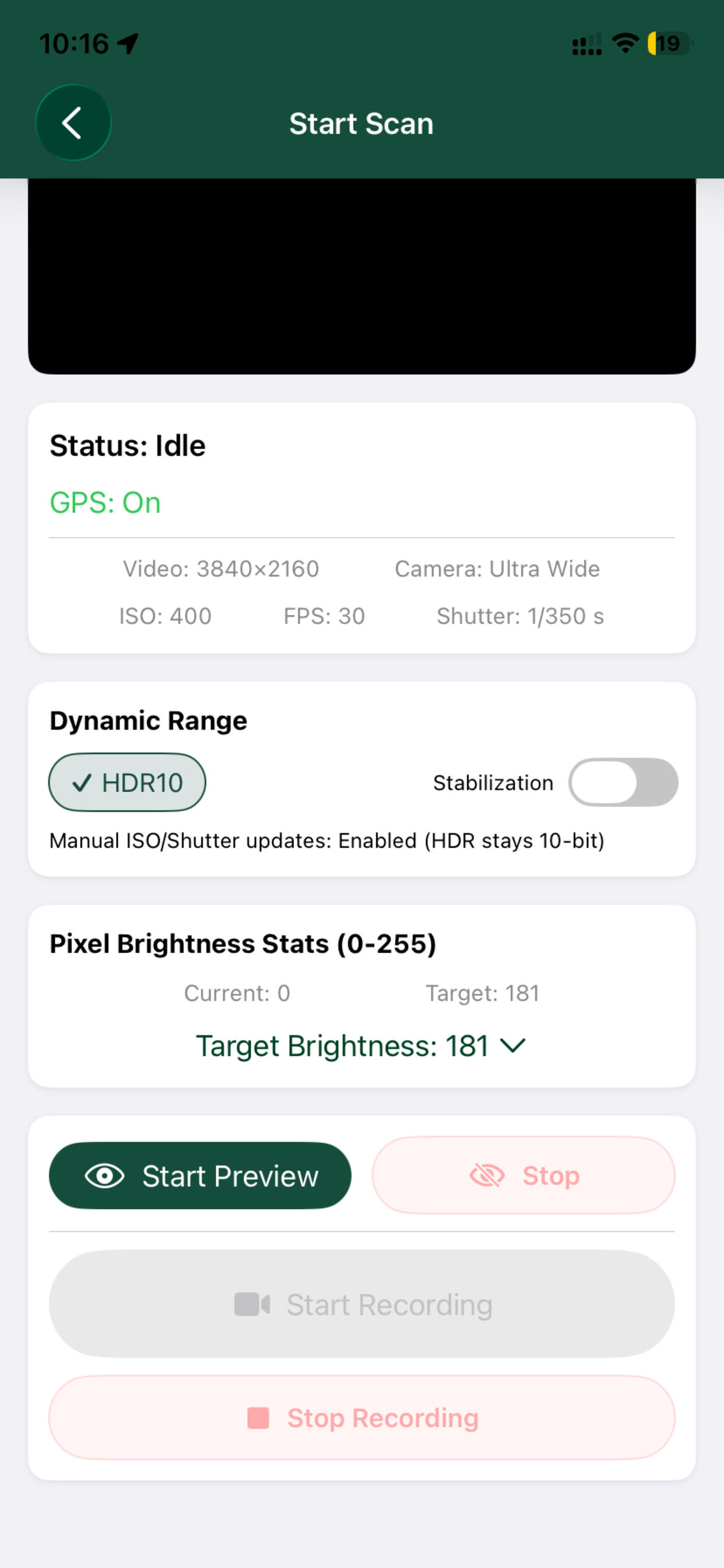Tap the Wi-Fi icon in status bar
Screen dimensions: 724x1568
click(625, 43)
